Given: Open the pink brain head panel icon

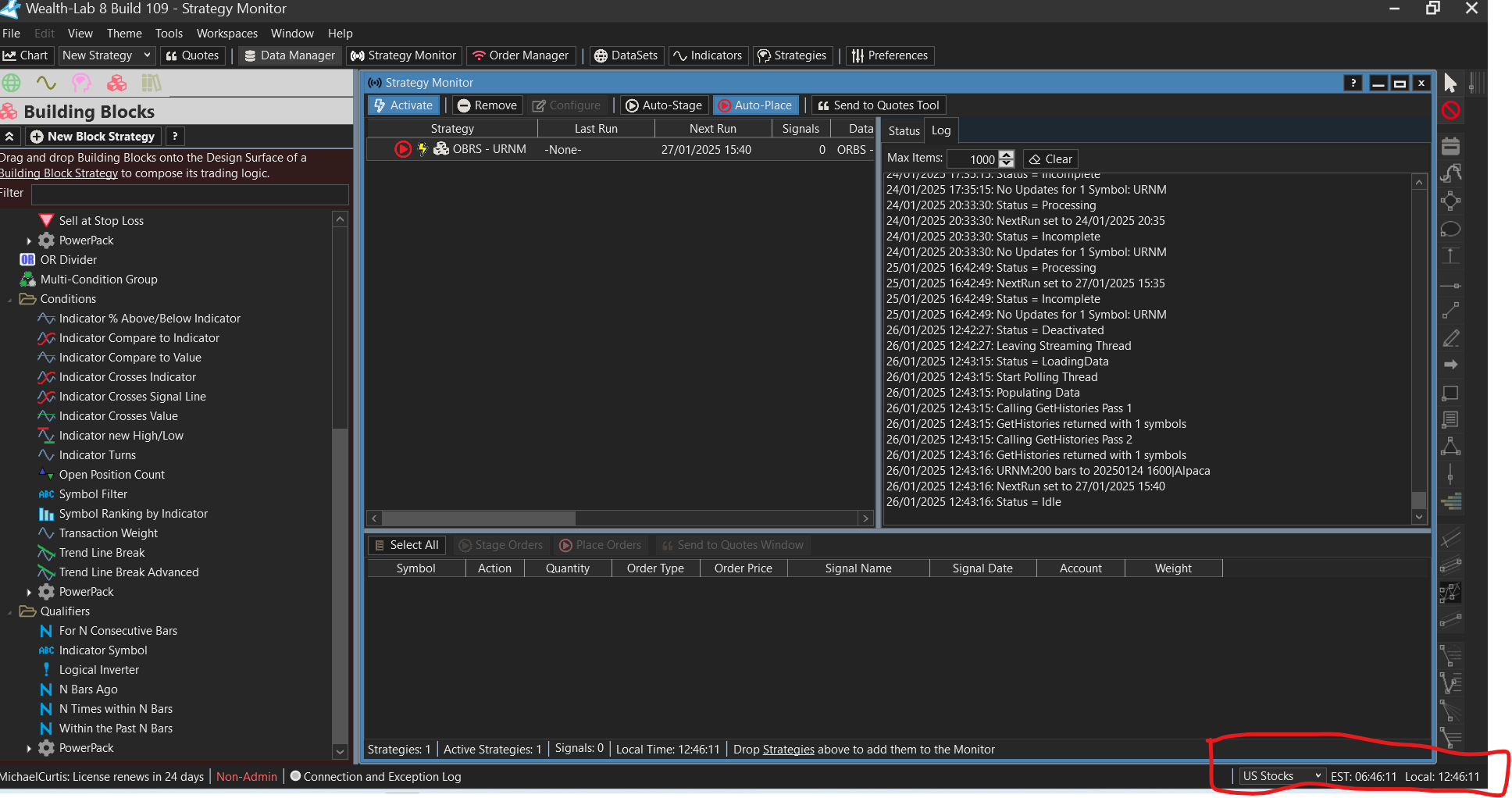Looking at the screenshot, I should click(81, 83).
